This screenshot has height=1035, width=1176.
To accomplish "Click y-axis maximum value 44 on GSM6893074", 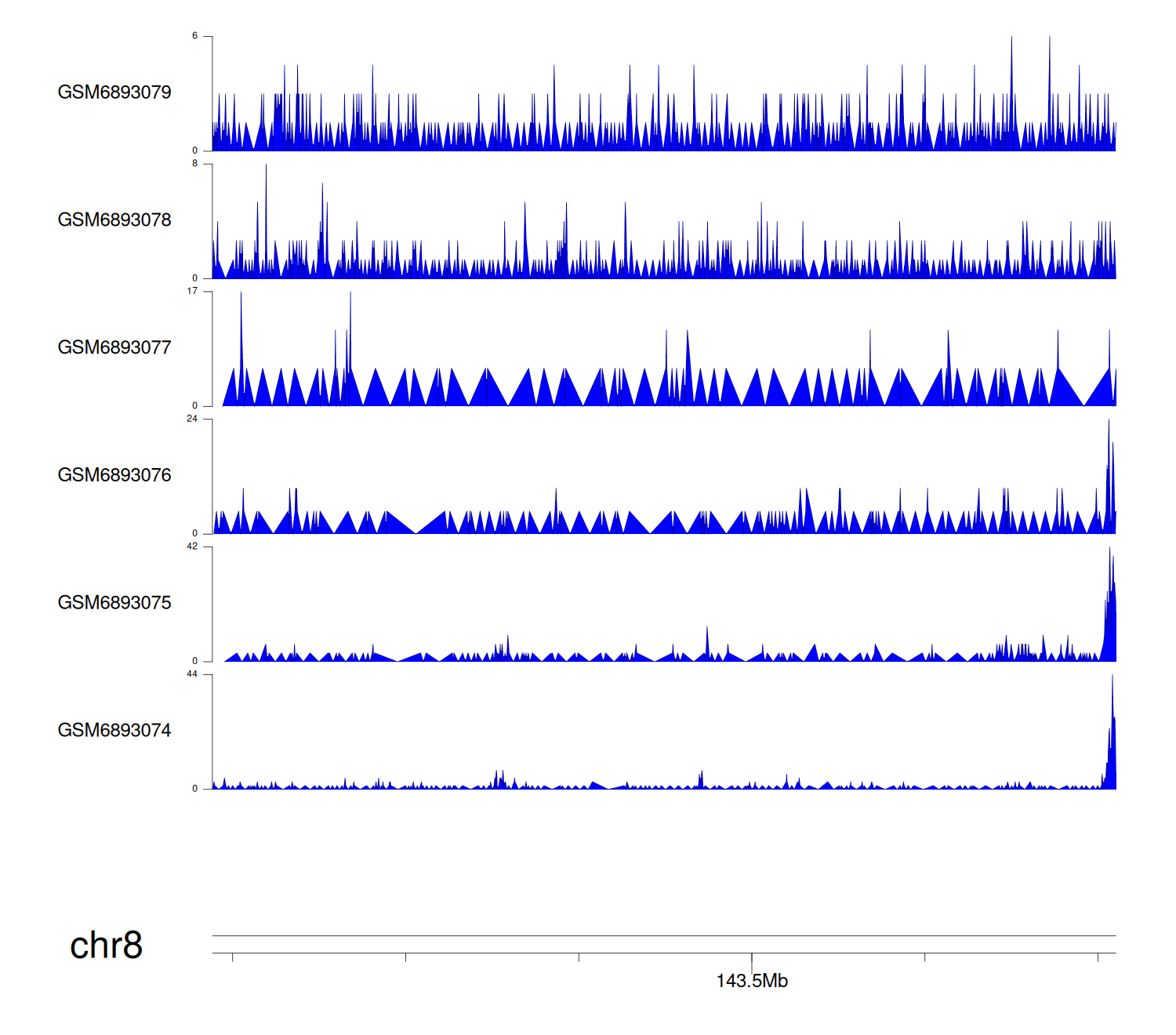I will click(x=193, y=674).
